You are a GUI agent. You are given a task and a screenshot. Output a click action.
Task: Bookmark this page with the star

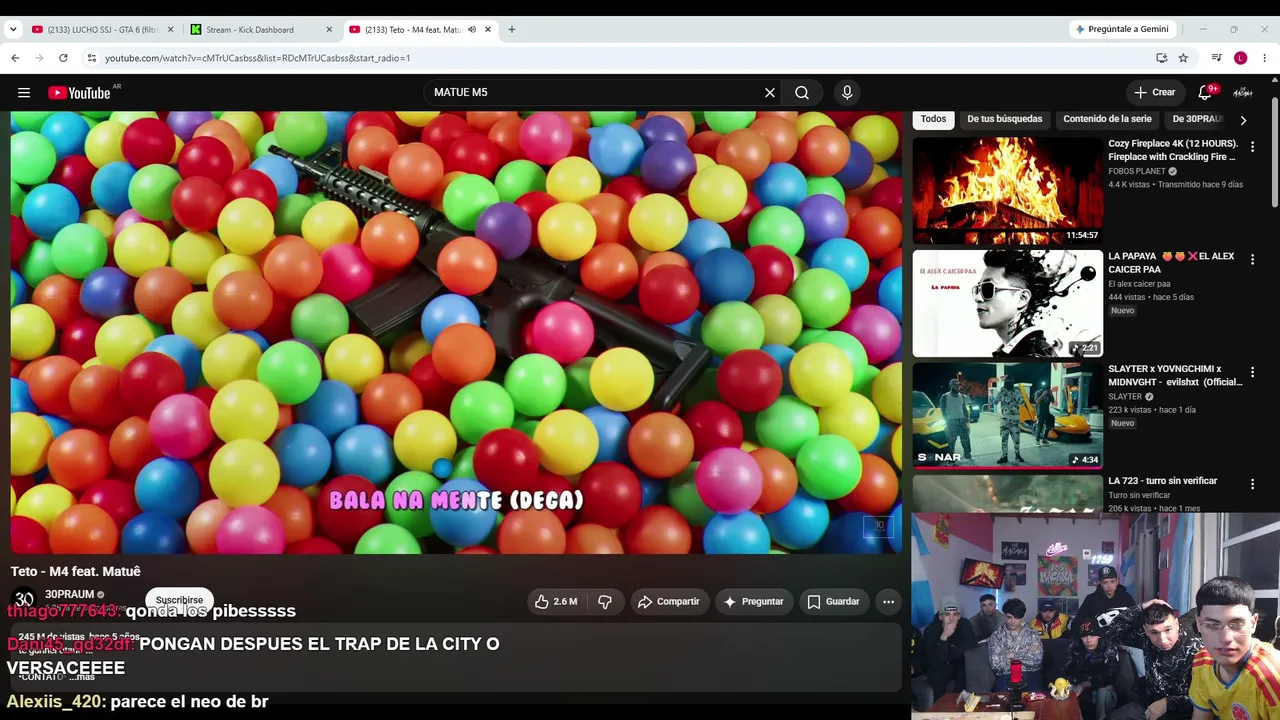pyautogui.click(x=1183, y=58)
